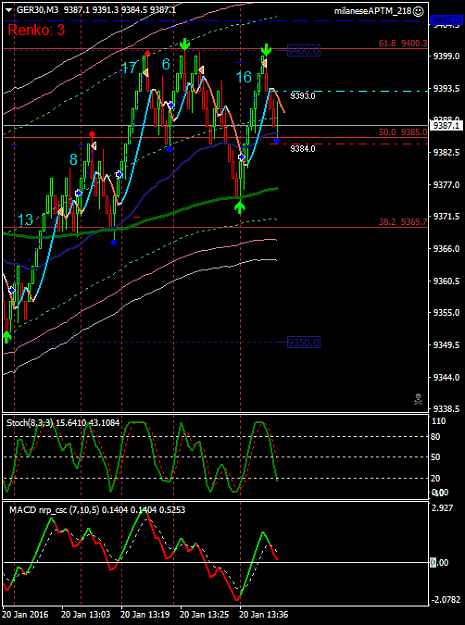Select the Fibonacci '38.2 9369.7' label
Viewport: 465px width, 625px height.
pos(403,222)
